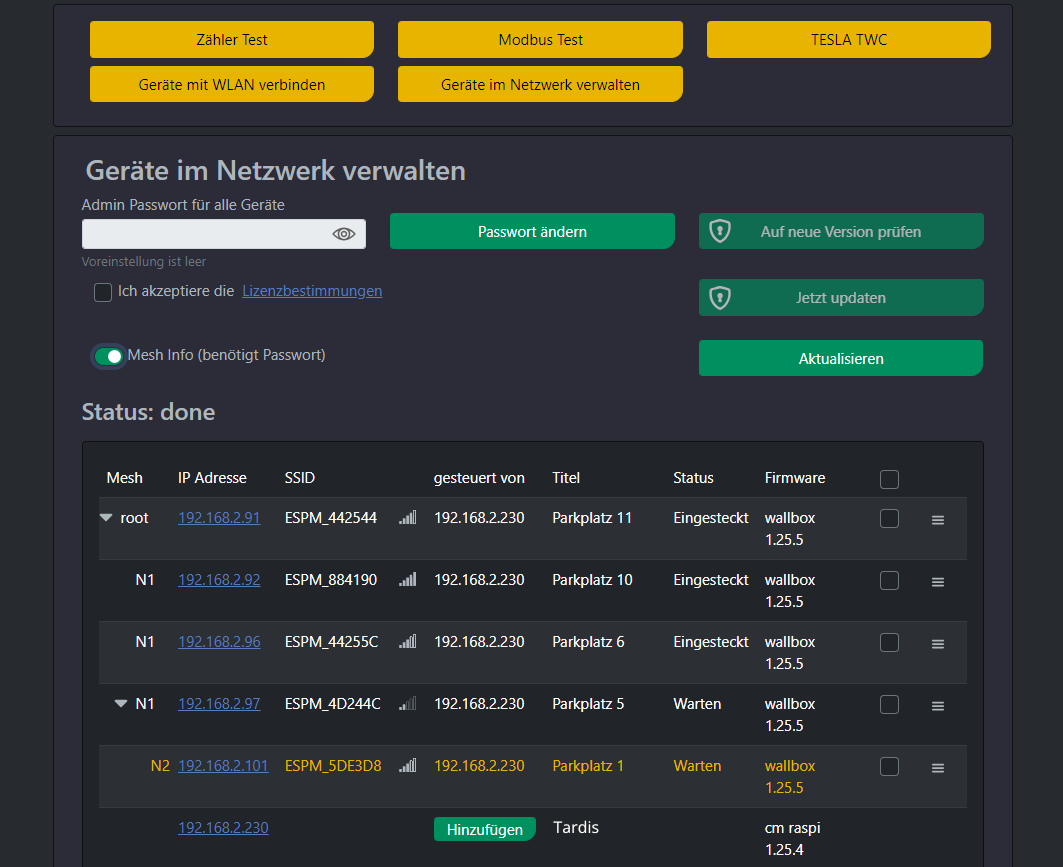Open hamburger menu for Parkplatz 10 row
This screenshot has height=867, width=1063.
coord(937,582)
